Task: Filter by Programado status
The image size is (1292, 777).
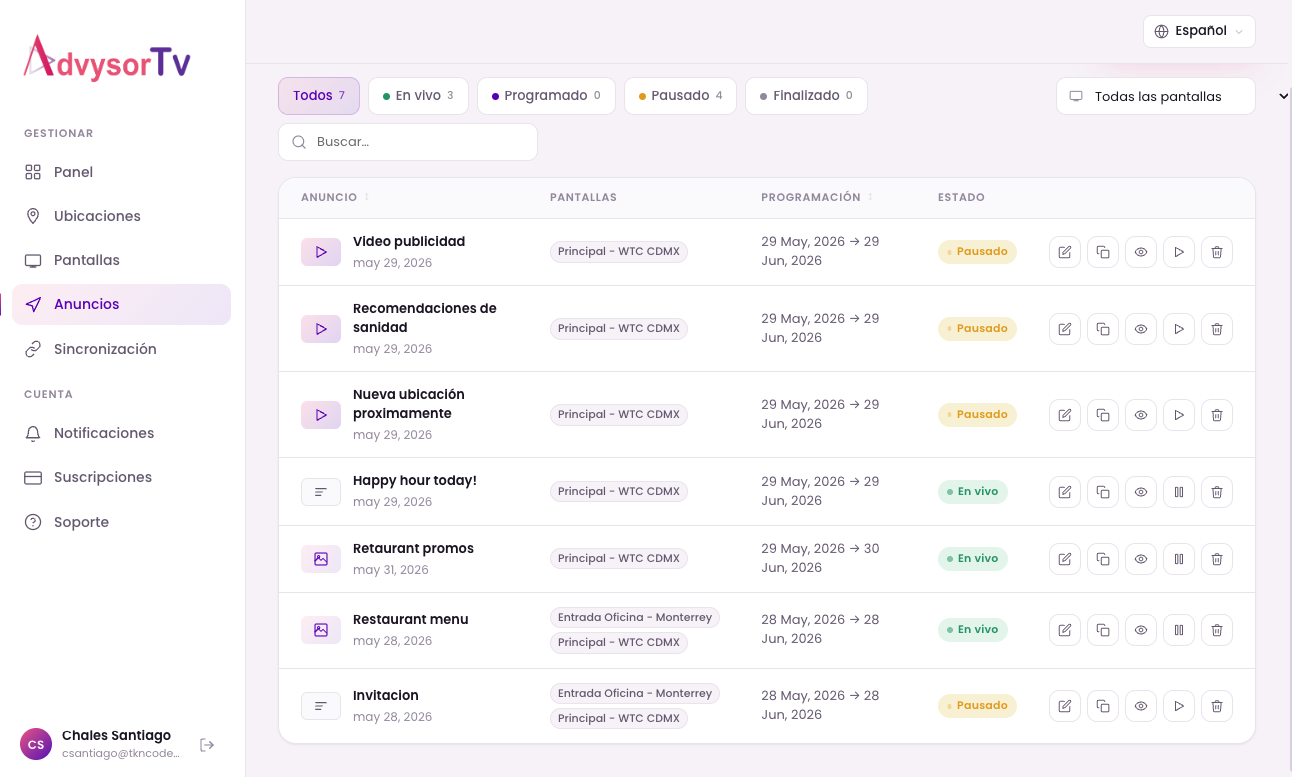Action: [x=546, y=96]
